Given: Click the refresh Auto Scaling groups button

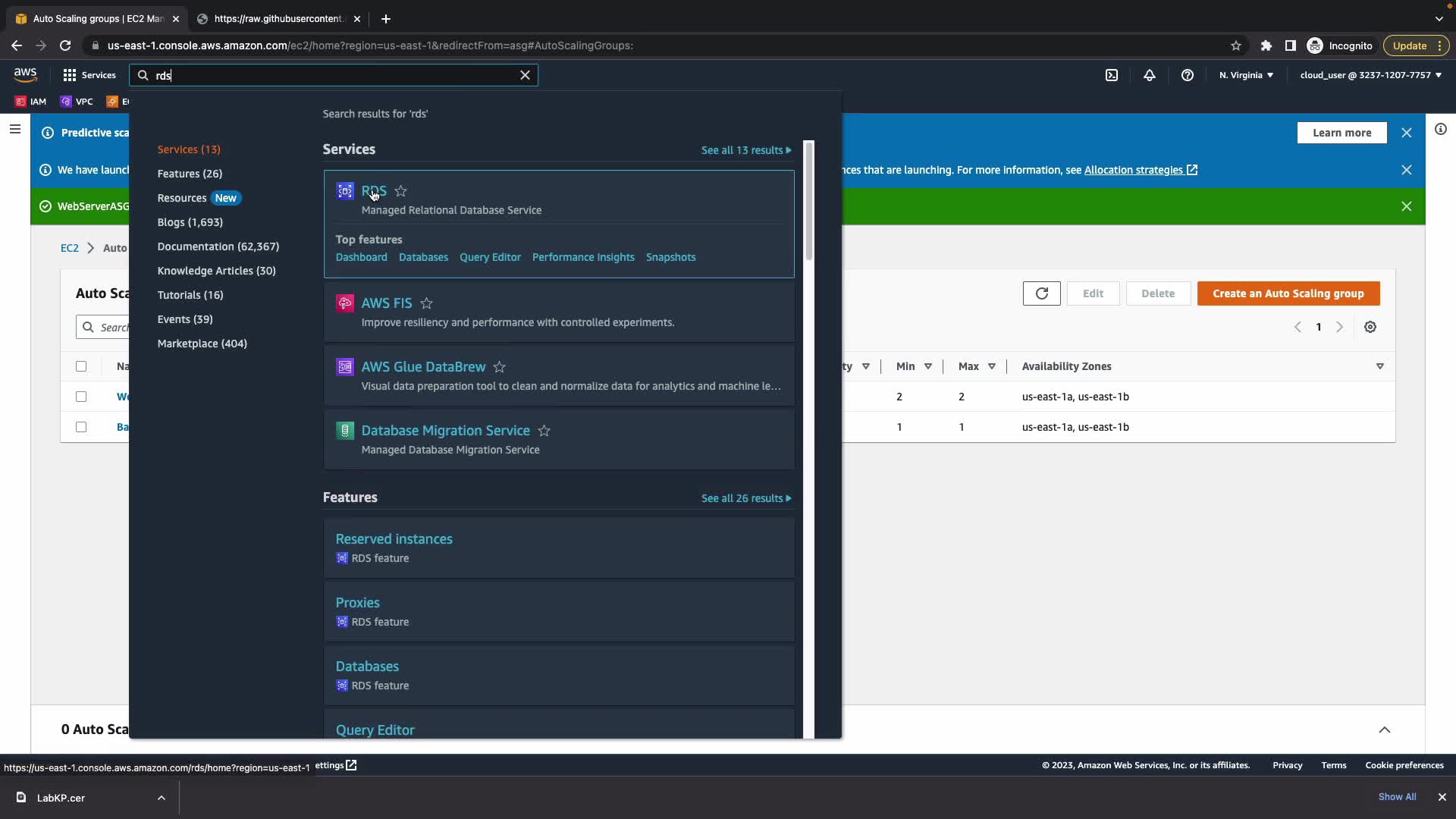Looking at the screenshot, I should (1041, 293).
